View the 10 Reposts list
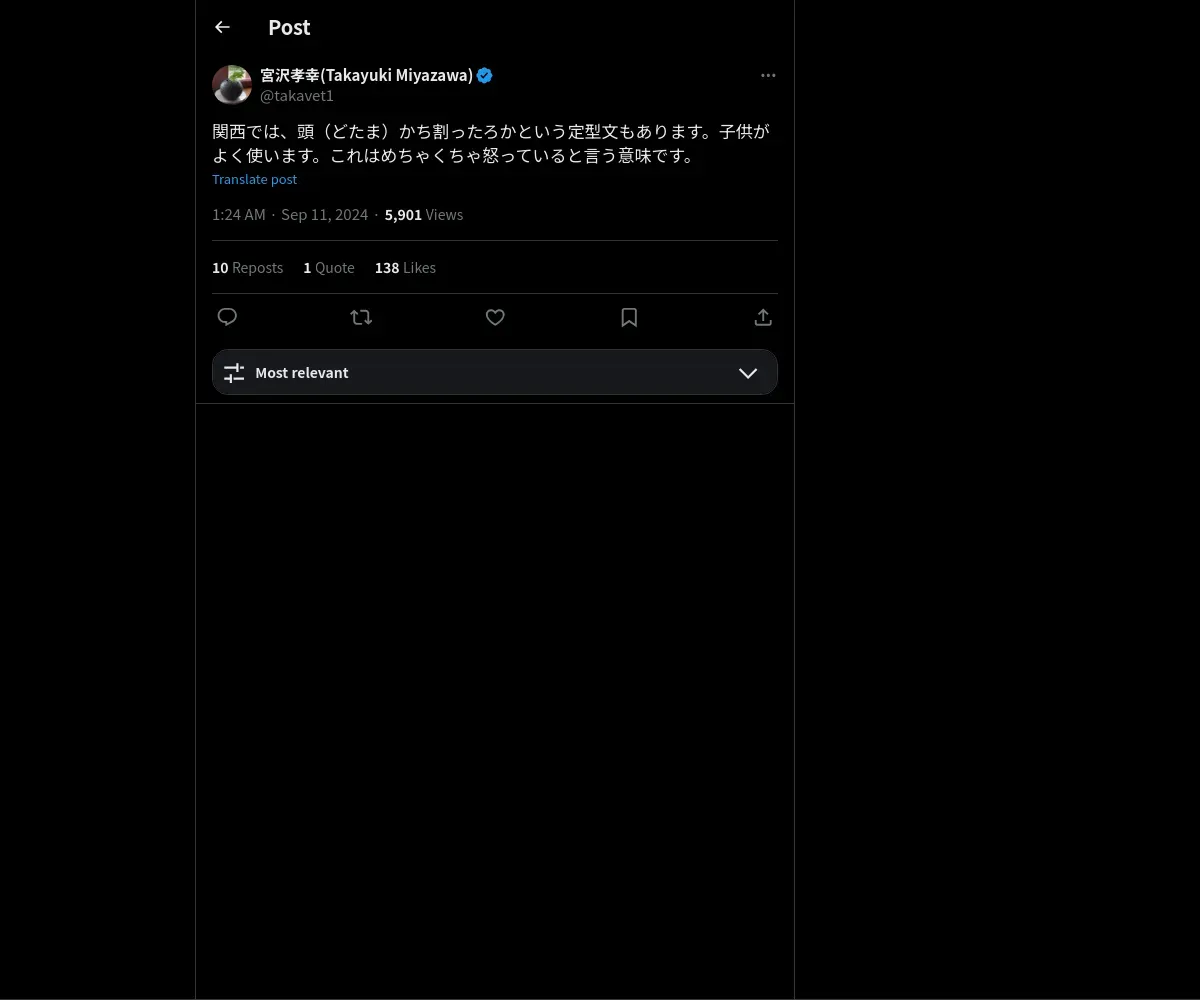 click(x=247, y=268)
